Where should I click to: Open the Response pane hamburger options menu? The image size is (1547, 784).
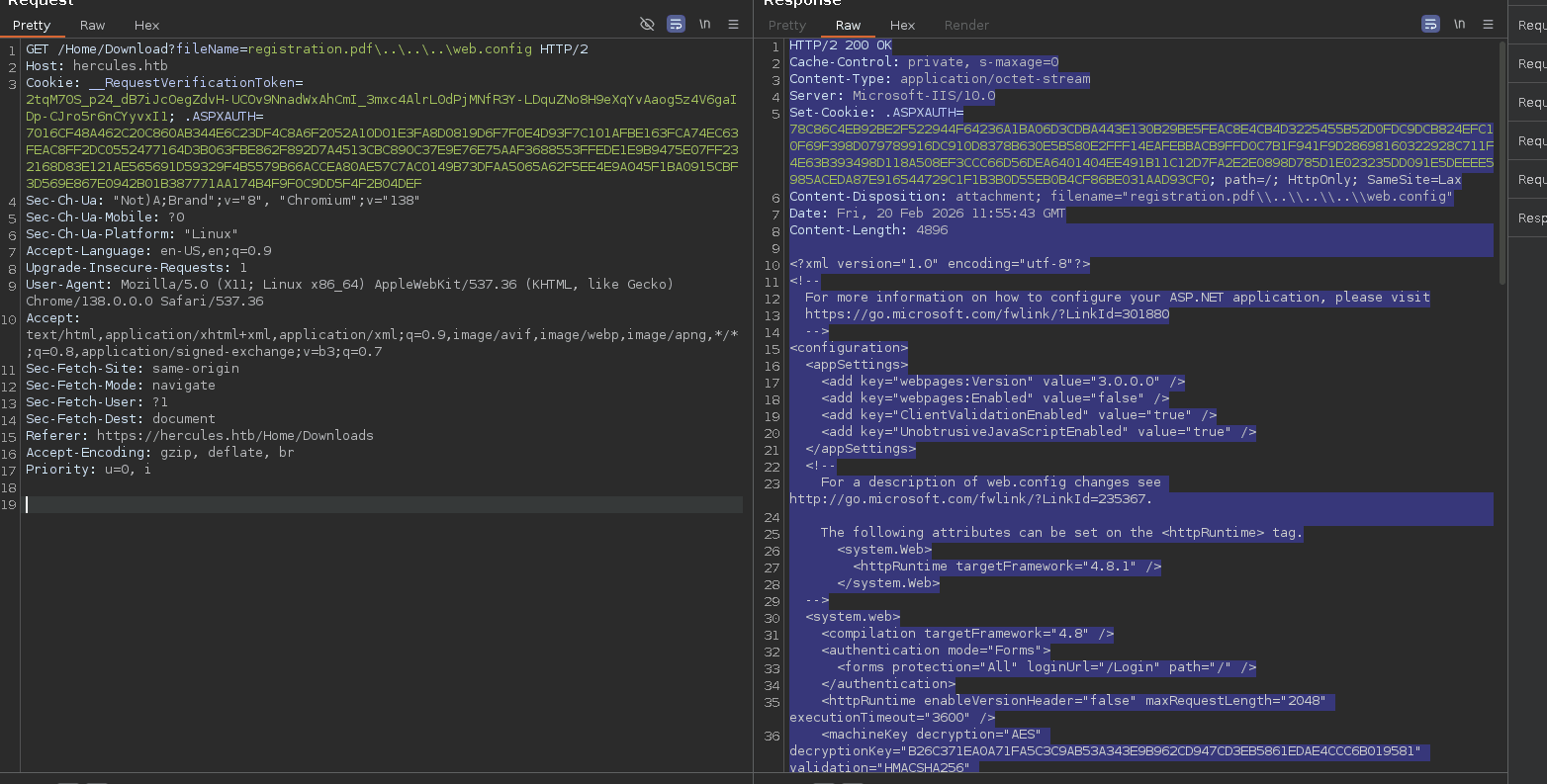(1488, 24)
